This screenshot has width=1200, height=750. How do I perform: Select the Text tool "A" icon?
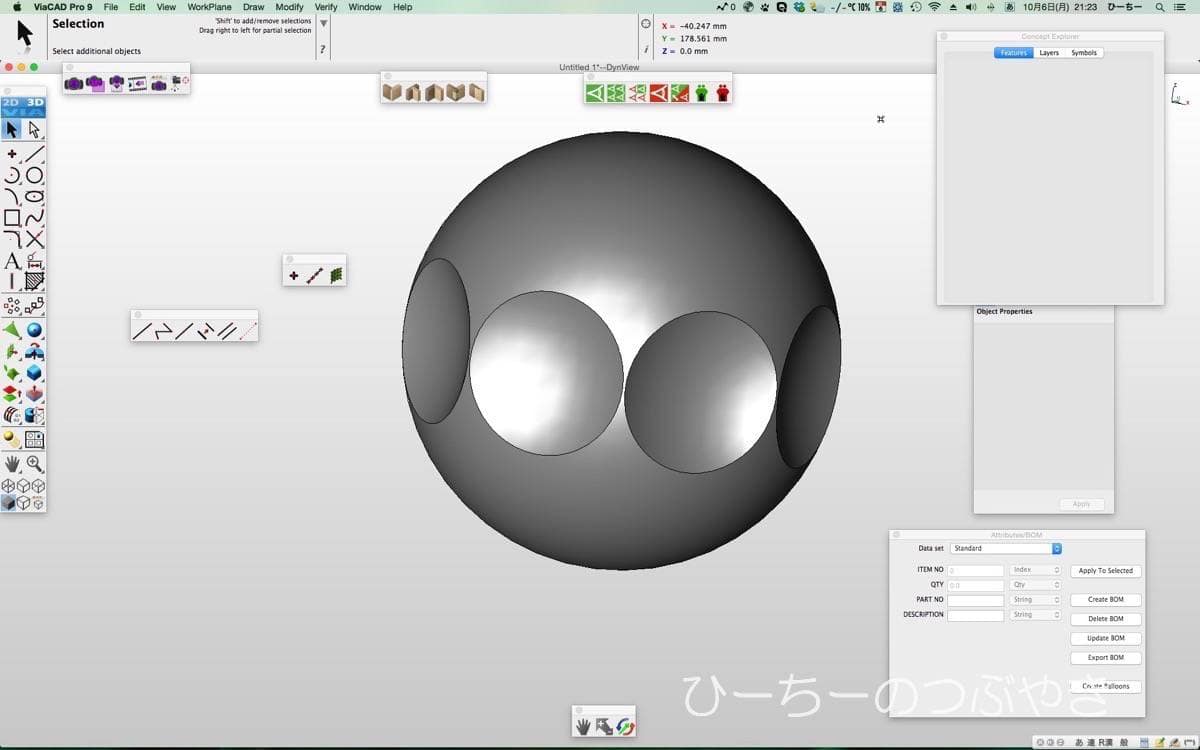[12, 261]
